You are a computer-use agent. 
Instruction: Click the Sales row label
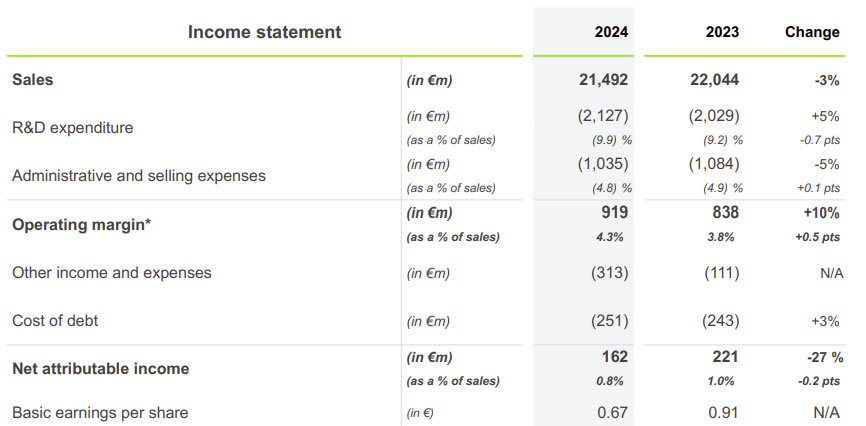pos(32,80)
